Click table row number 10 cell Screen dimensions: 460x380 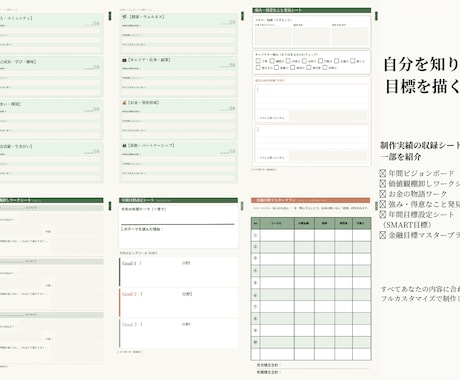click(x=256, y=342)
